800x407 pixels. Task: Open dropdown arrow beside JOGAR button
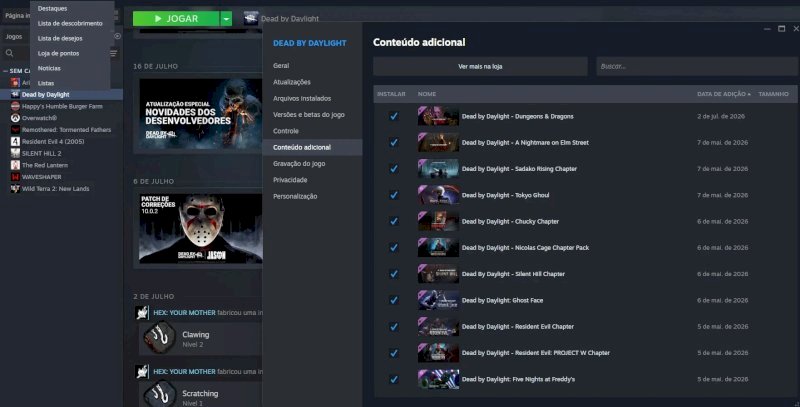pos(226,19)
